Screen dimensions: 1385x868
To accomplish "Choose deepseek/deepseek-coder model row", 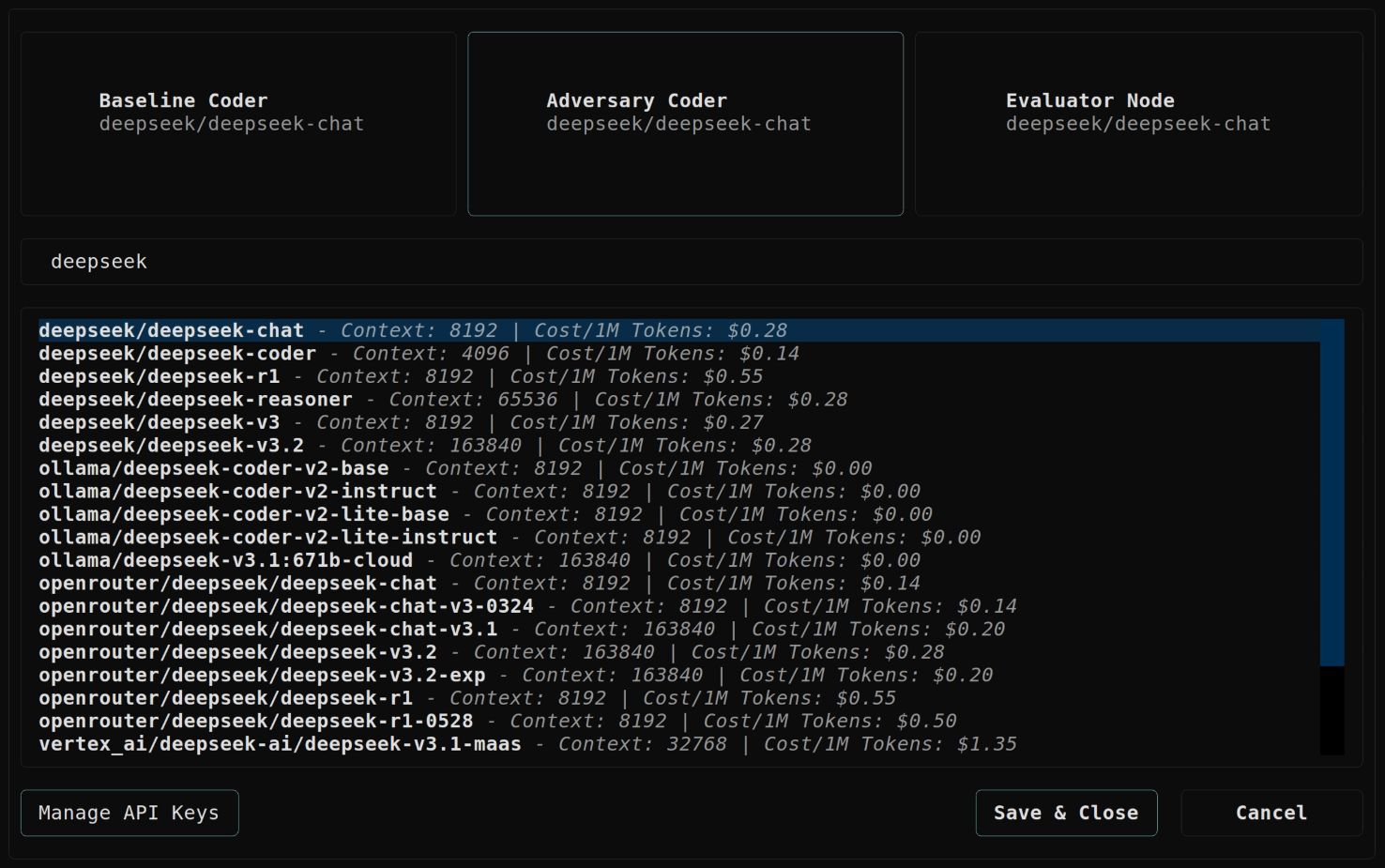I will click(x=679, y=354).
